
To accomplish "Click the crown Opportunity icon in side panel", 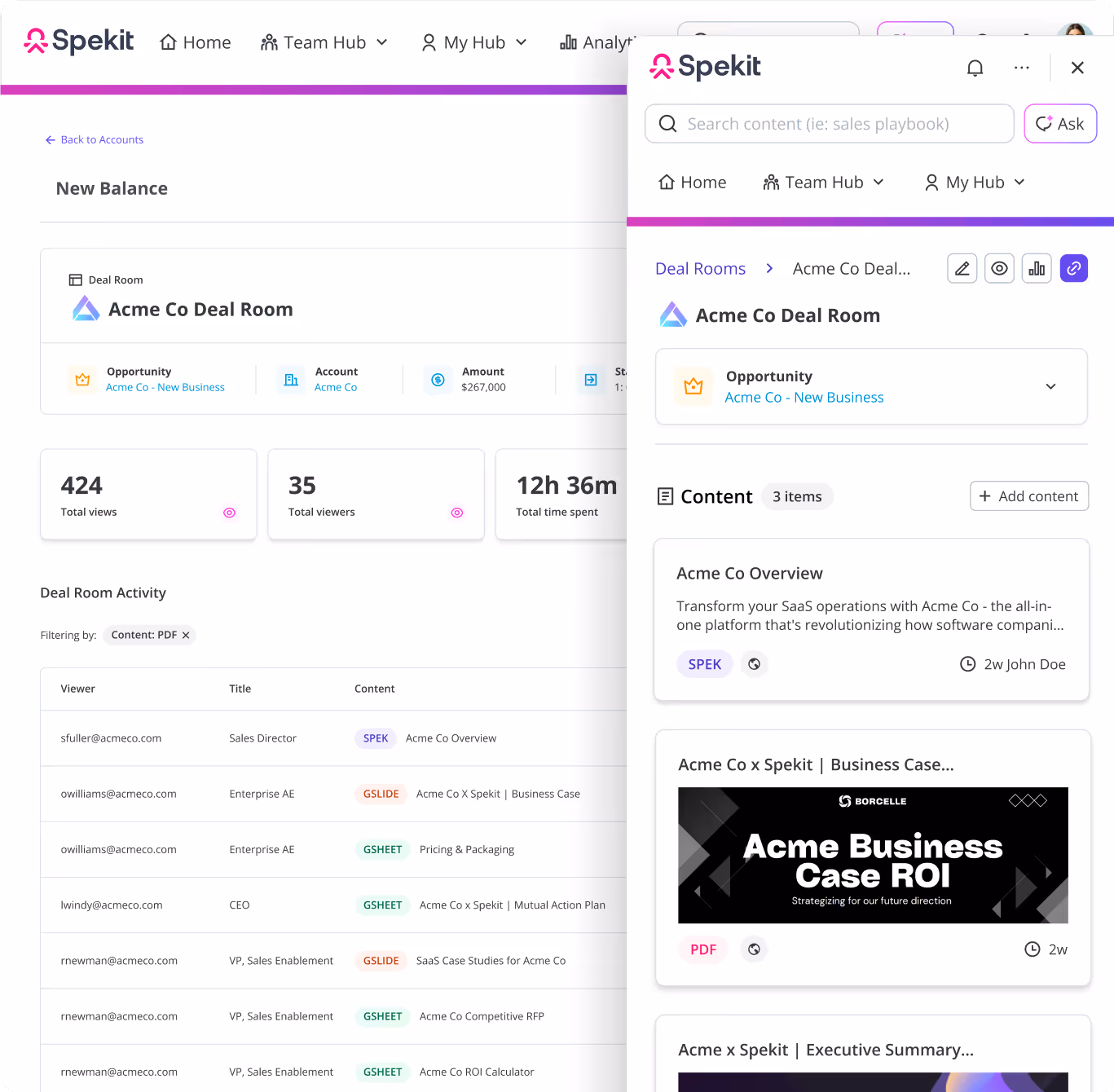I will [x=693, y=386].
